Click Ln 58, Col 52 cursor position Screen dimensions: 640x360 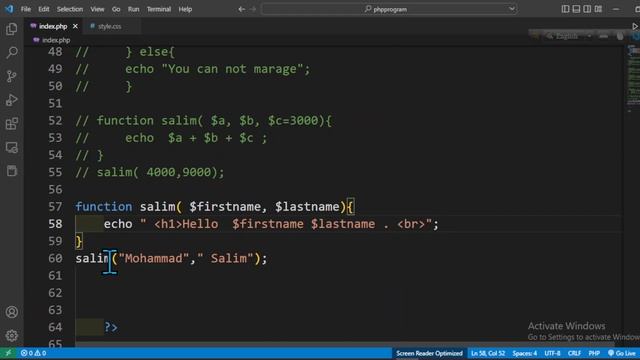coord(488,353)
